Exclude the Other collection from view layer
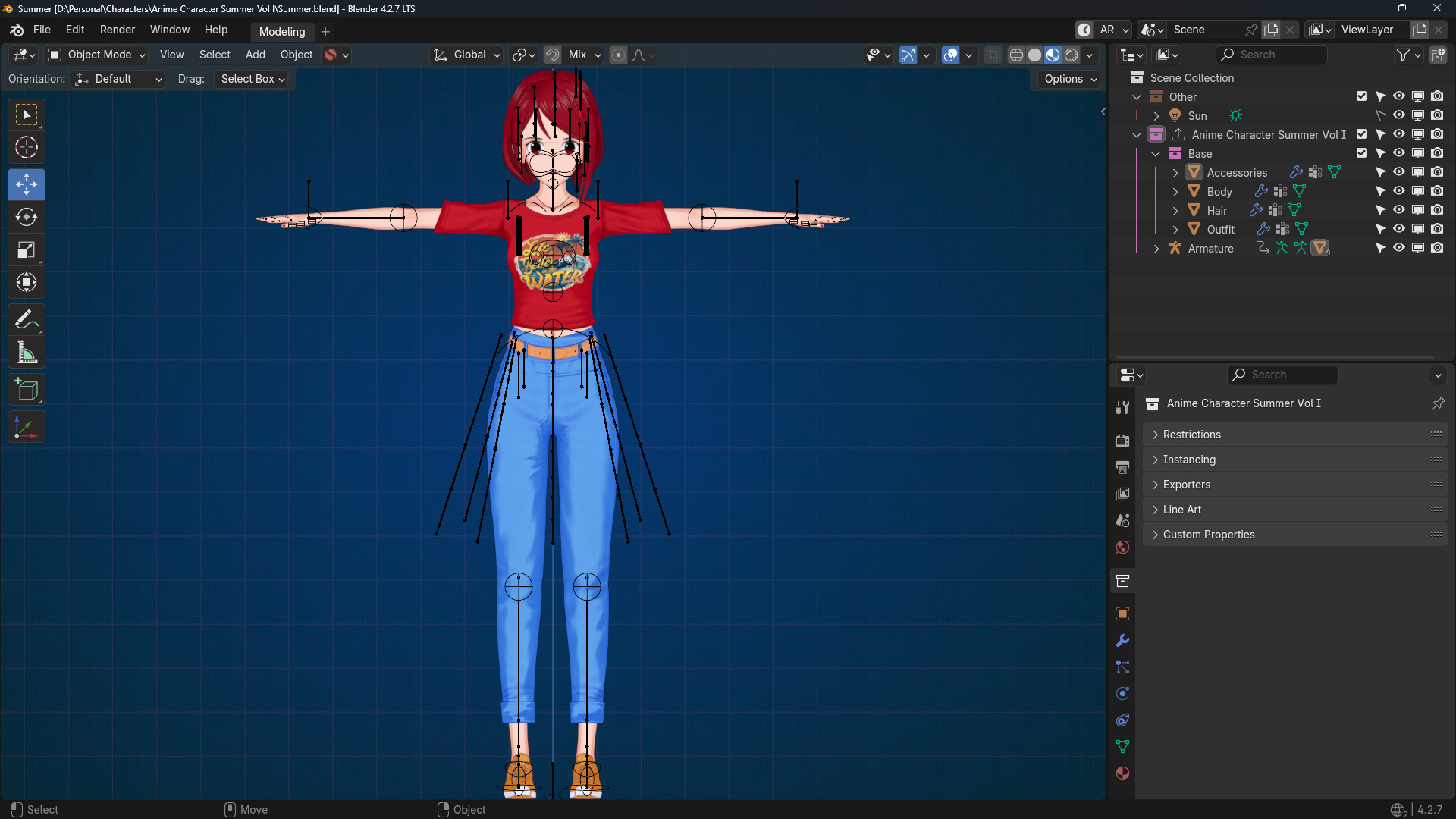Image resolution: width=1456 pixels, height=819 pixels. [x=1362, y=96]
